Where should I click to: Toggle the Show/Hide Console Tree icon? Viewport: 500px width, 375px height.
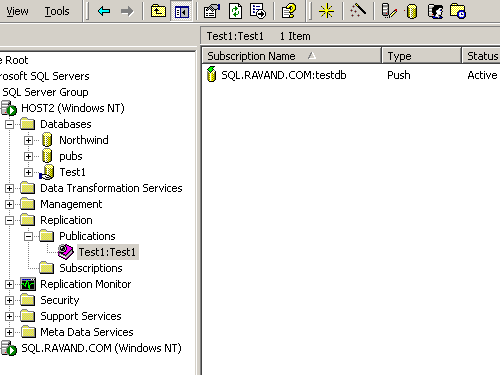point(181,11)
